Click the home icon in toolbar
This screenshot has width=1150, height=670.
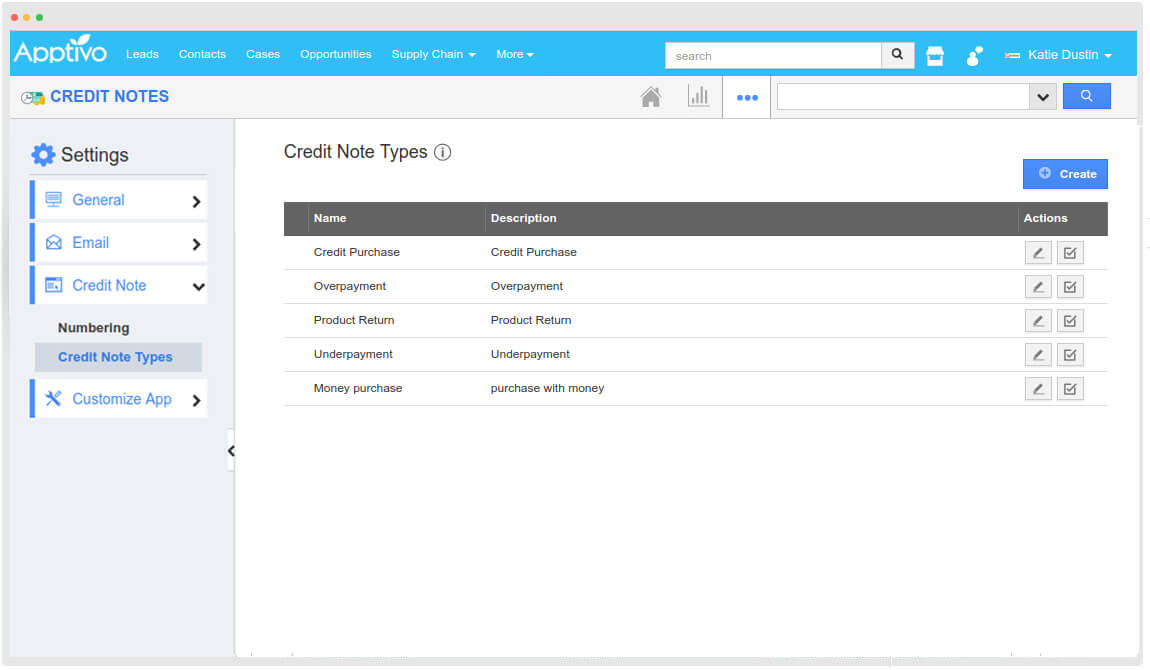pos(650,97)
